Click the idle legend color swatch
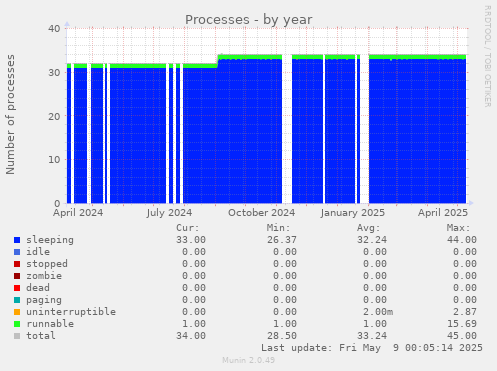This screenshot has width=497, height=371. (x=17, y=252)
